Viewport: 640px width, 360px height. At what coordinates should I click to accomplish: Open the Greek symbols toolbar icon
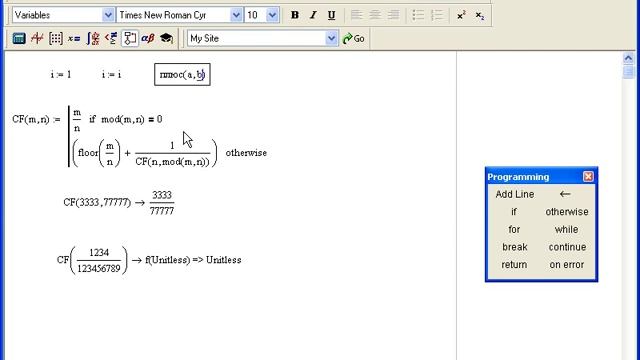click(148, 38)
